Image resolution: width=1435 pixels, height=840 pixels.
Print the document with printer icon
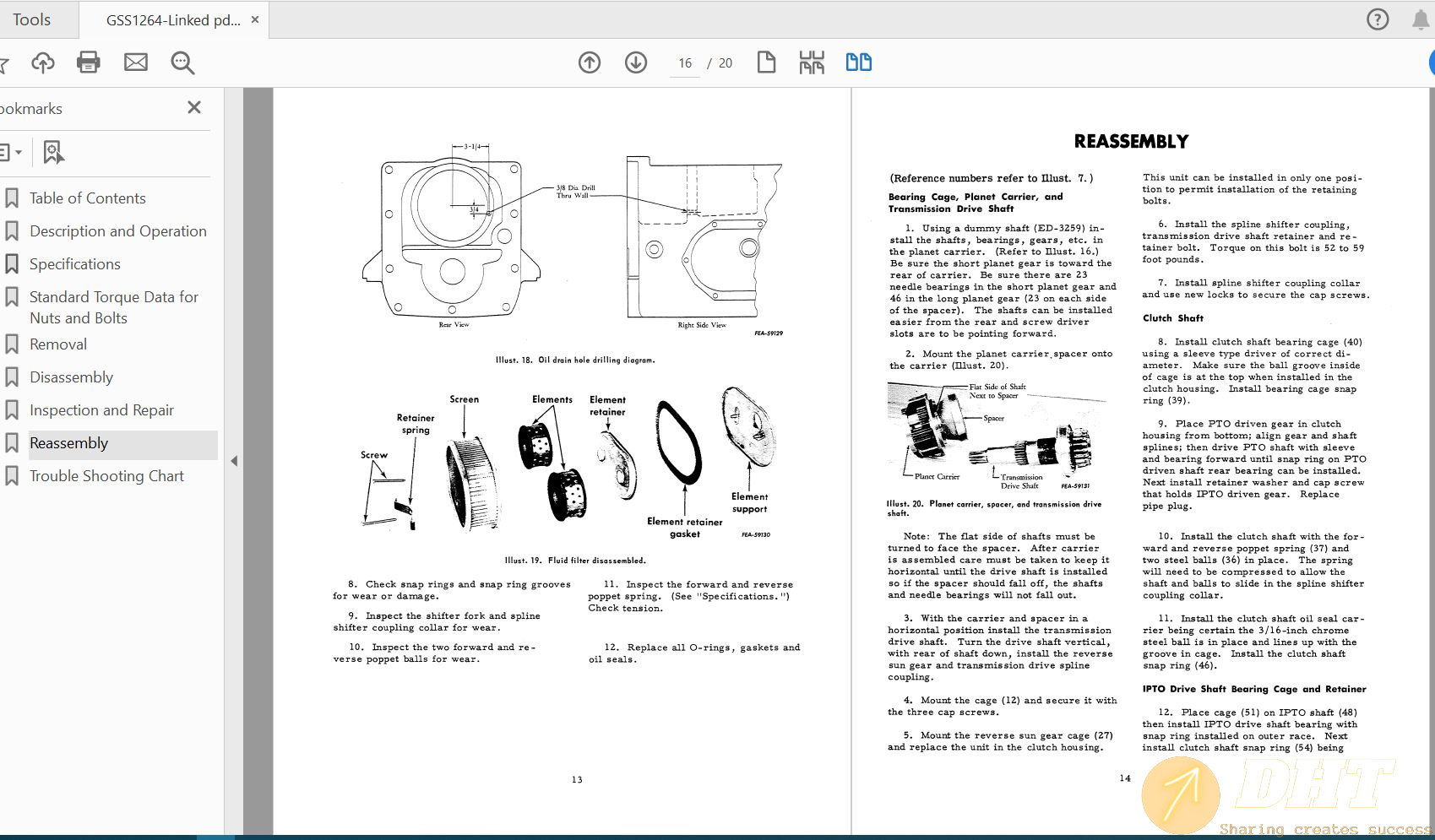pyautogui.click(x=89, y=62)
